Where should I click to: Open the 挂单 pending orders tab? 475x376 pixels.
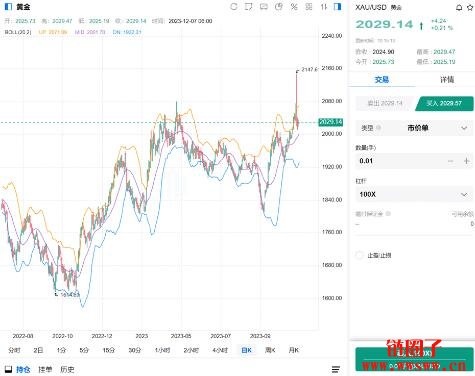click(x=45, y=369)
